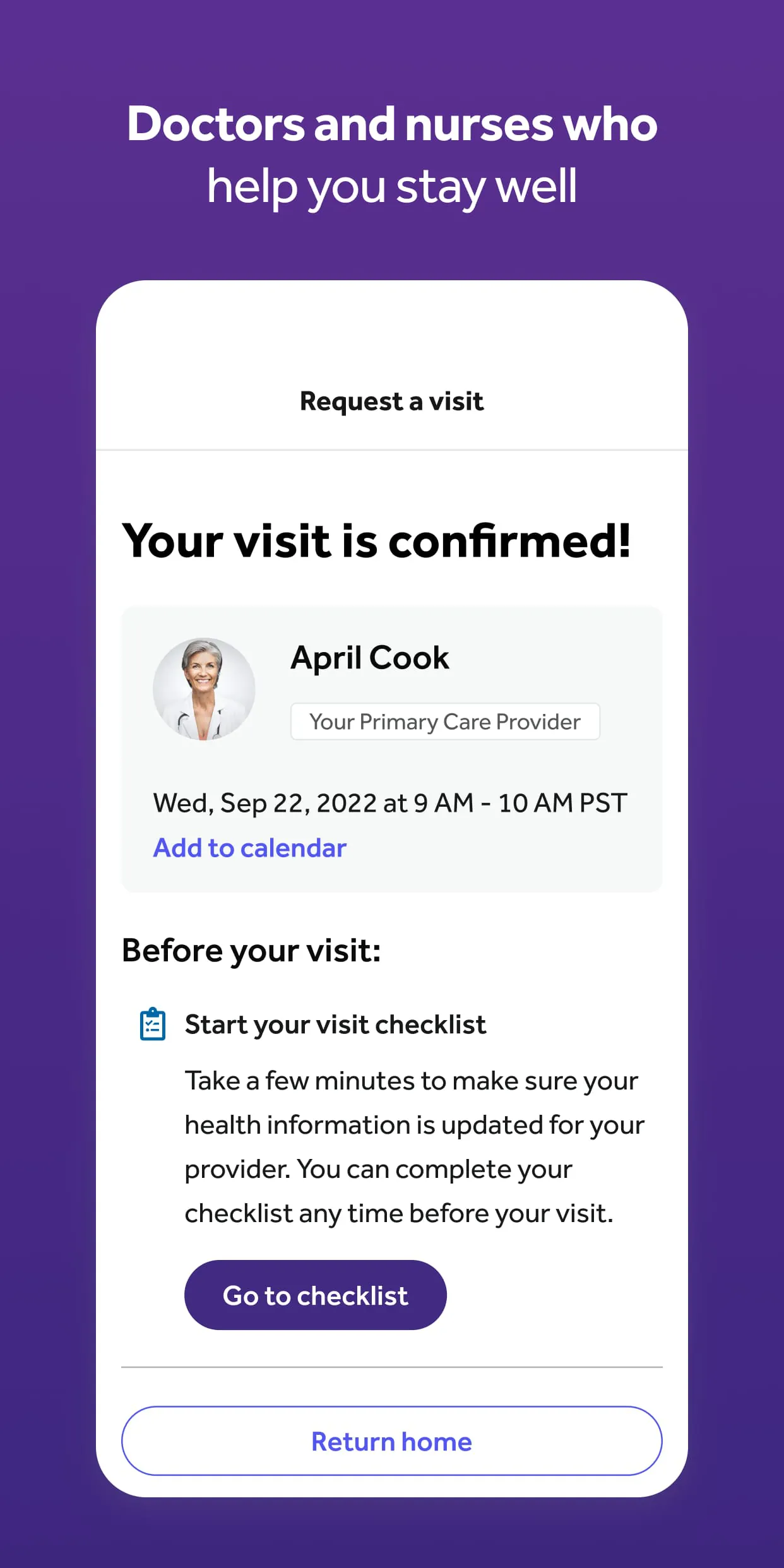The height and width of the screenshot is (1568, 784).
Task: Open the Request a visit header
Action: (391, 401)
